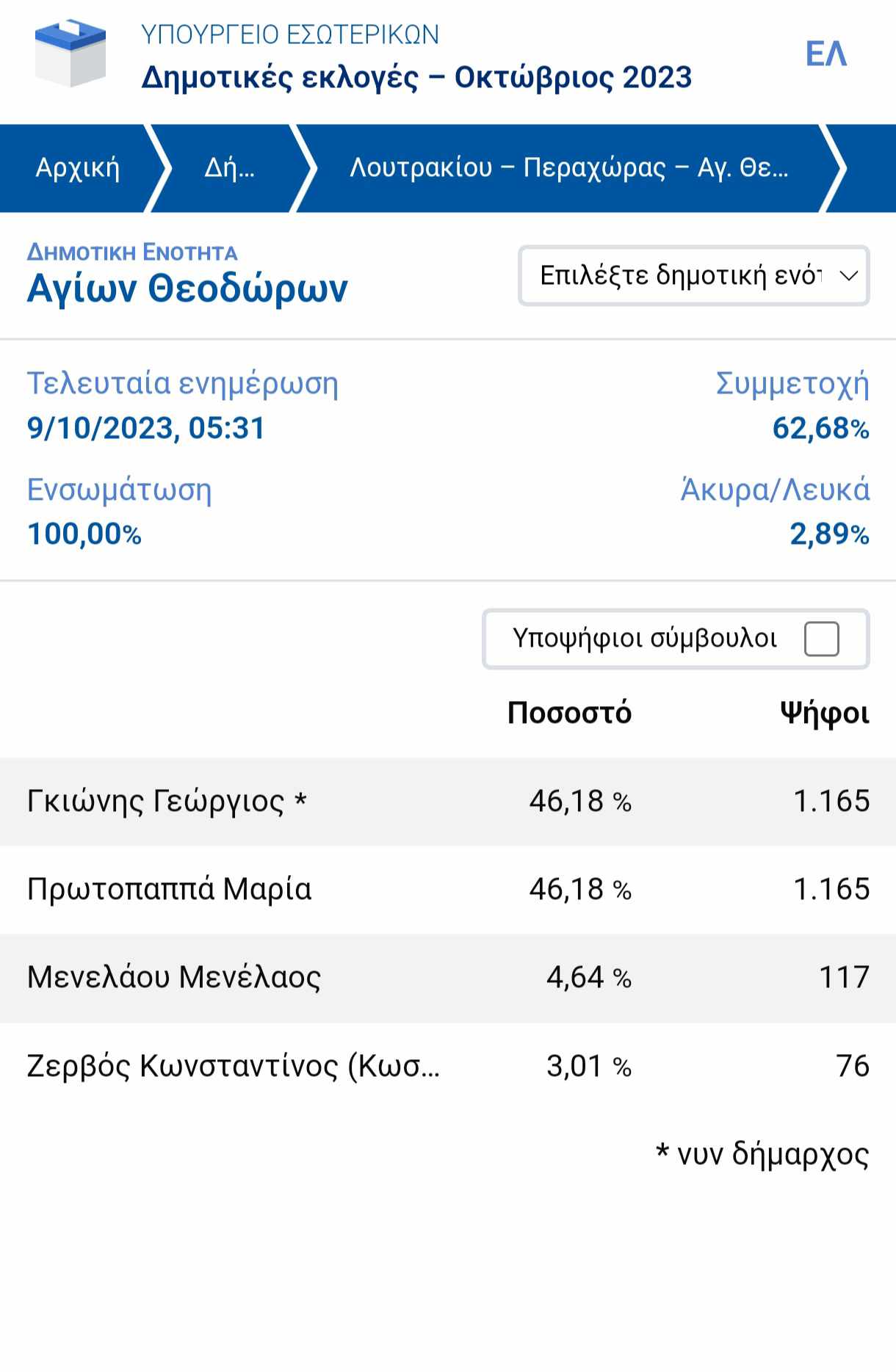The image size is (896, 1372).
Task: Click the ΥΠΟΥΡΓΕΙΟ ΕΣΩΤΕΡΙΚΩΝ header text
Action: (290, 35)
